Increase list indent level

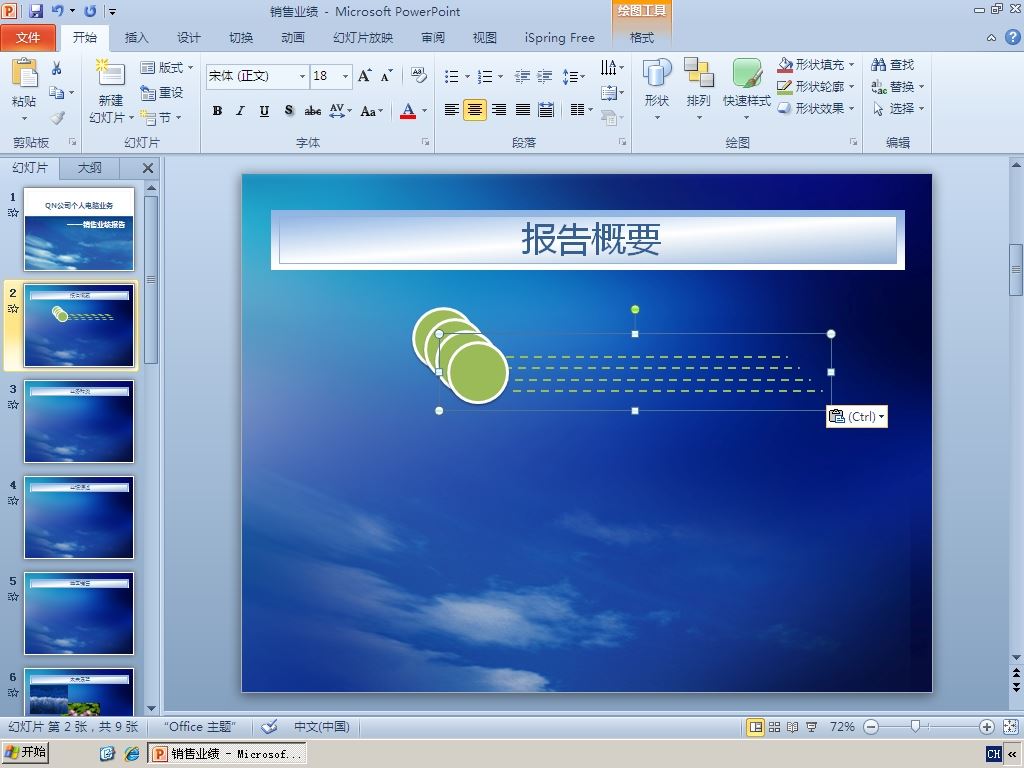tap(545, 76)
